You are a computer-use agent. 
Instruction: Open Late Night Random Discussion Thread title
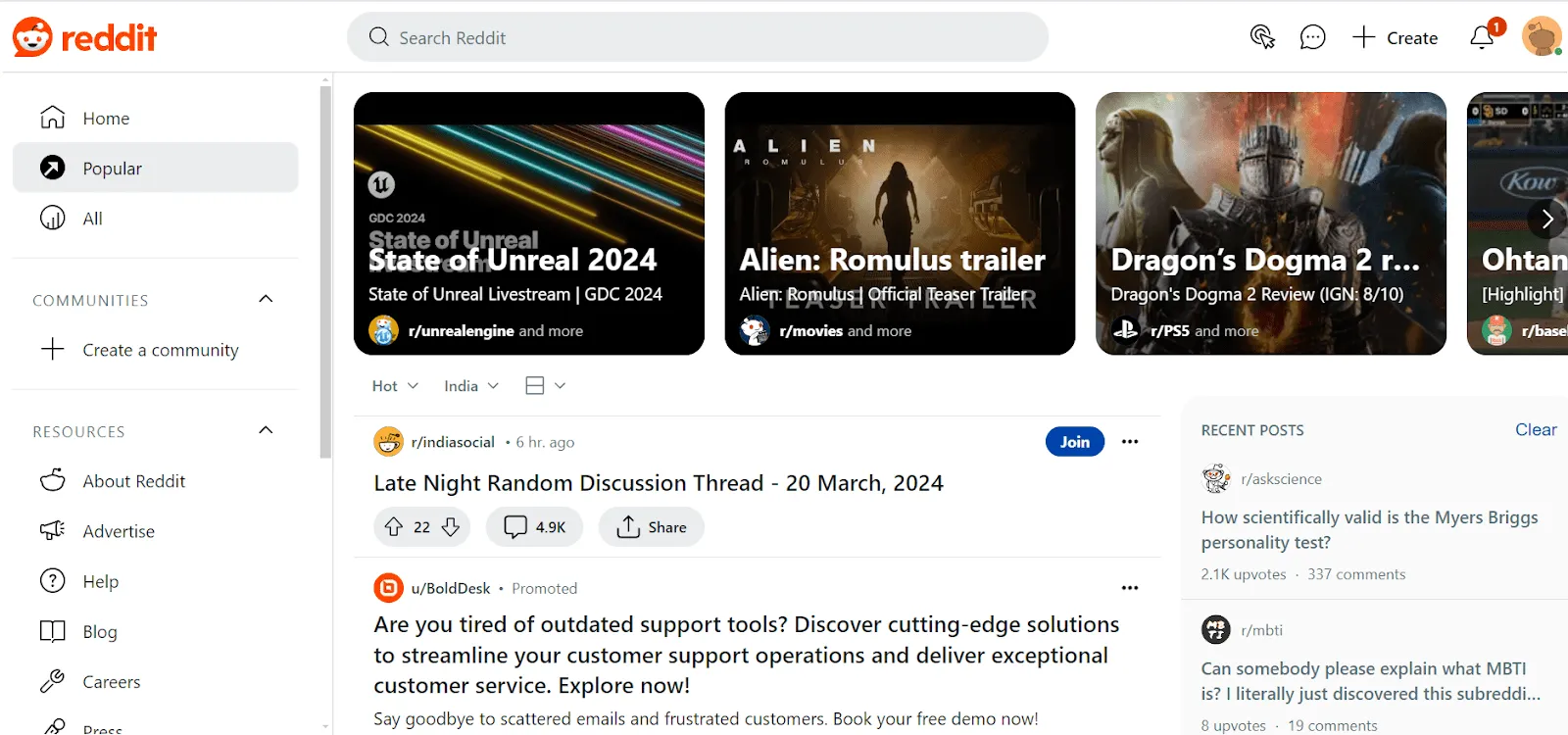coord(659,483)
